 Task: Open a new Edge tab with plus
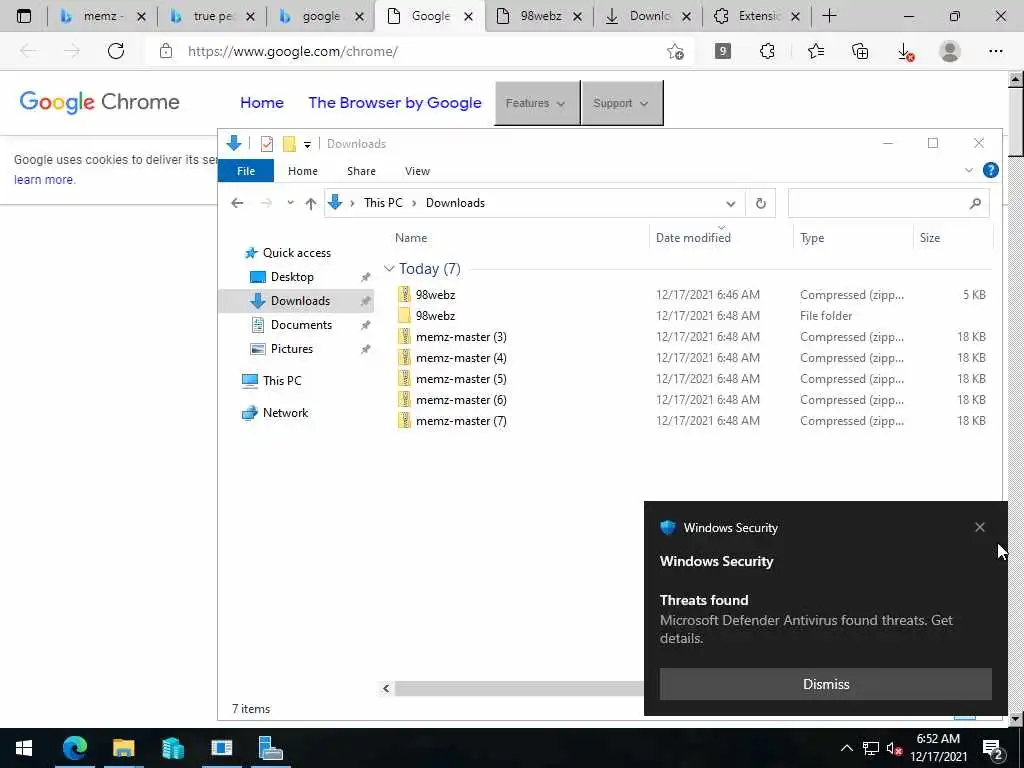[829, 16]
